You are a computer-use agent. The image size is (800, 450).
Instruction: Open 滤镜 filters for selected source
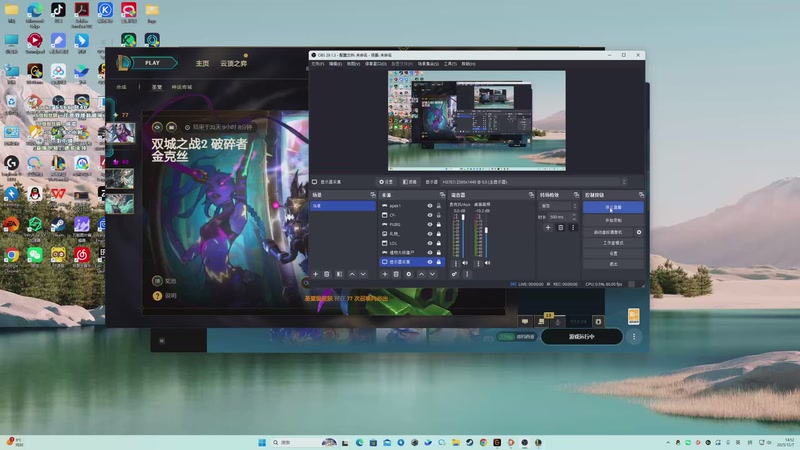click(x=410, y=182)
